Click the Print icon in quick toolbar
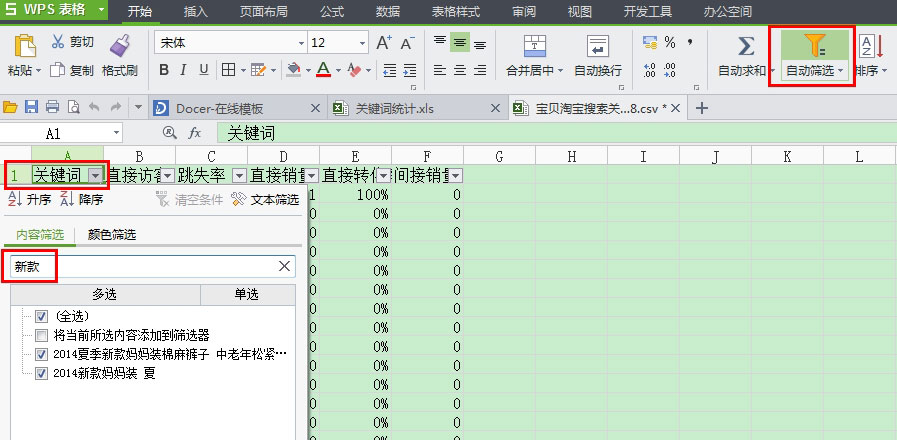The height and width of the screenshot is (440, 897). pyautogui.click(x=52, y=107)
